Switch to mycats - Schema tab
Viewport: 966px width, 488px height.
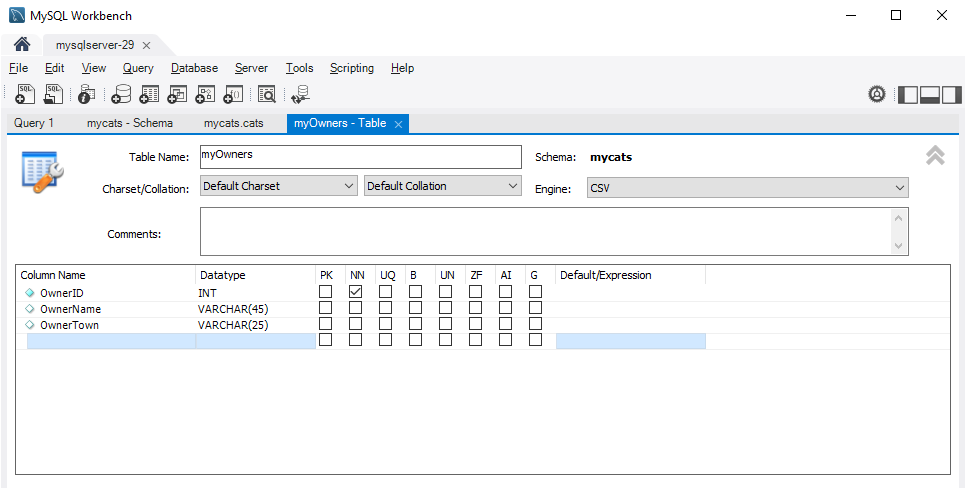pyautogui.click(x=129, y=123)
